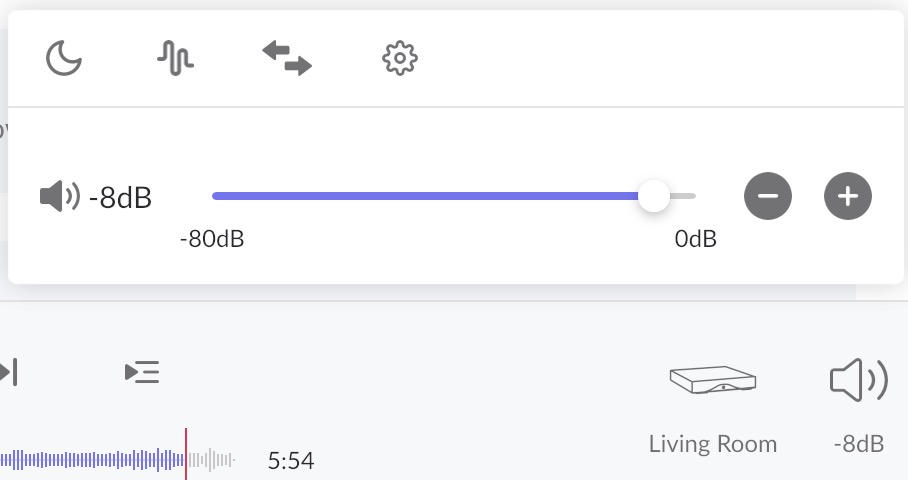Open device settings gear
The width and height of the screenshot is (908, 480).
[399, 58]
